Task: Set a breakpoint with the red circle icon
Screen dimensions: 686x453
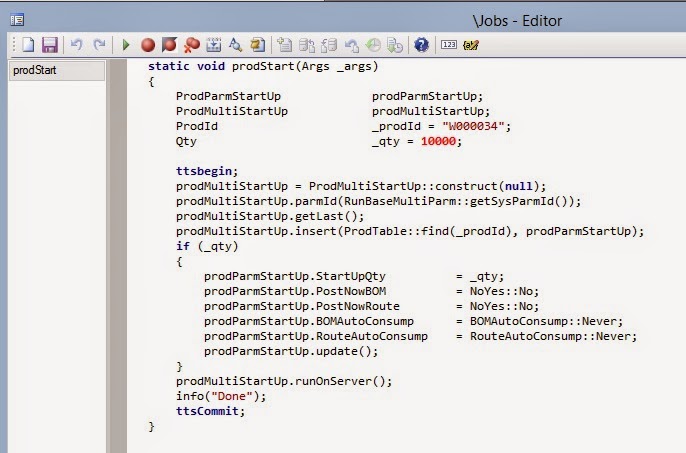Action: point(148,45)
